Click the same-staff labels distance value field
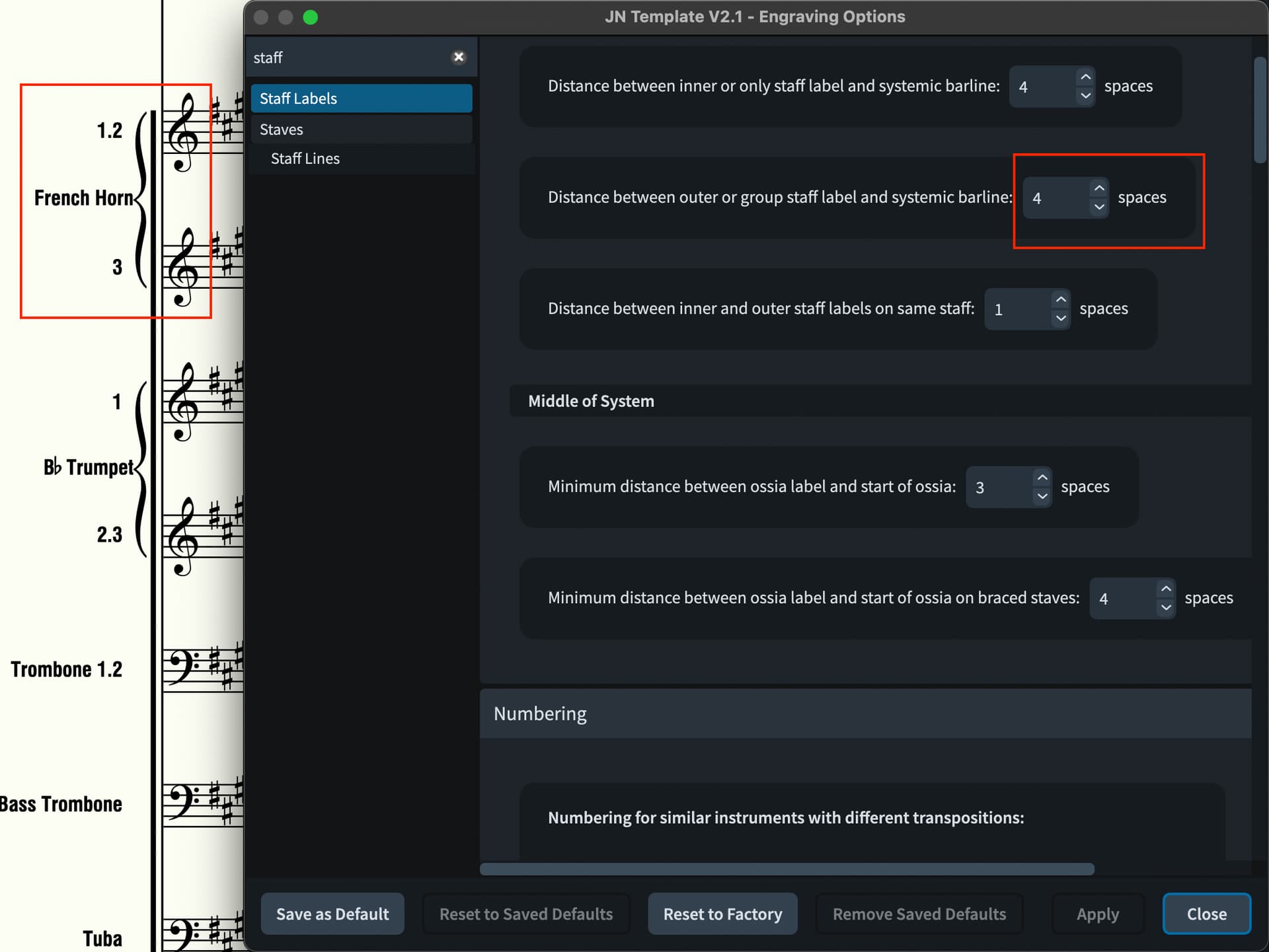The width and height of the screenshot is (1269, 952). tap(1019, 309)
